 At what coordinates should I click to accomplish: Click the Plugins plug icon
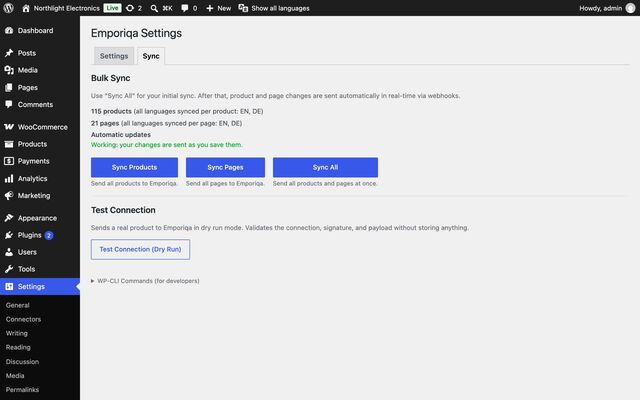point(9,235)
